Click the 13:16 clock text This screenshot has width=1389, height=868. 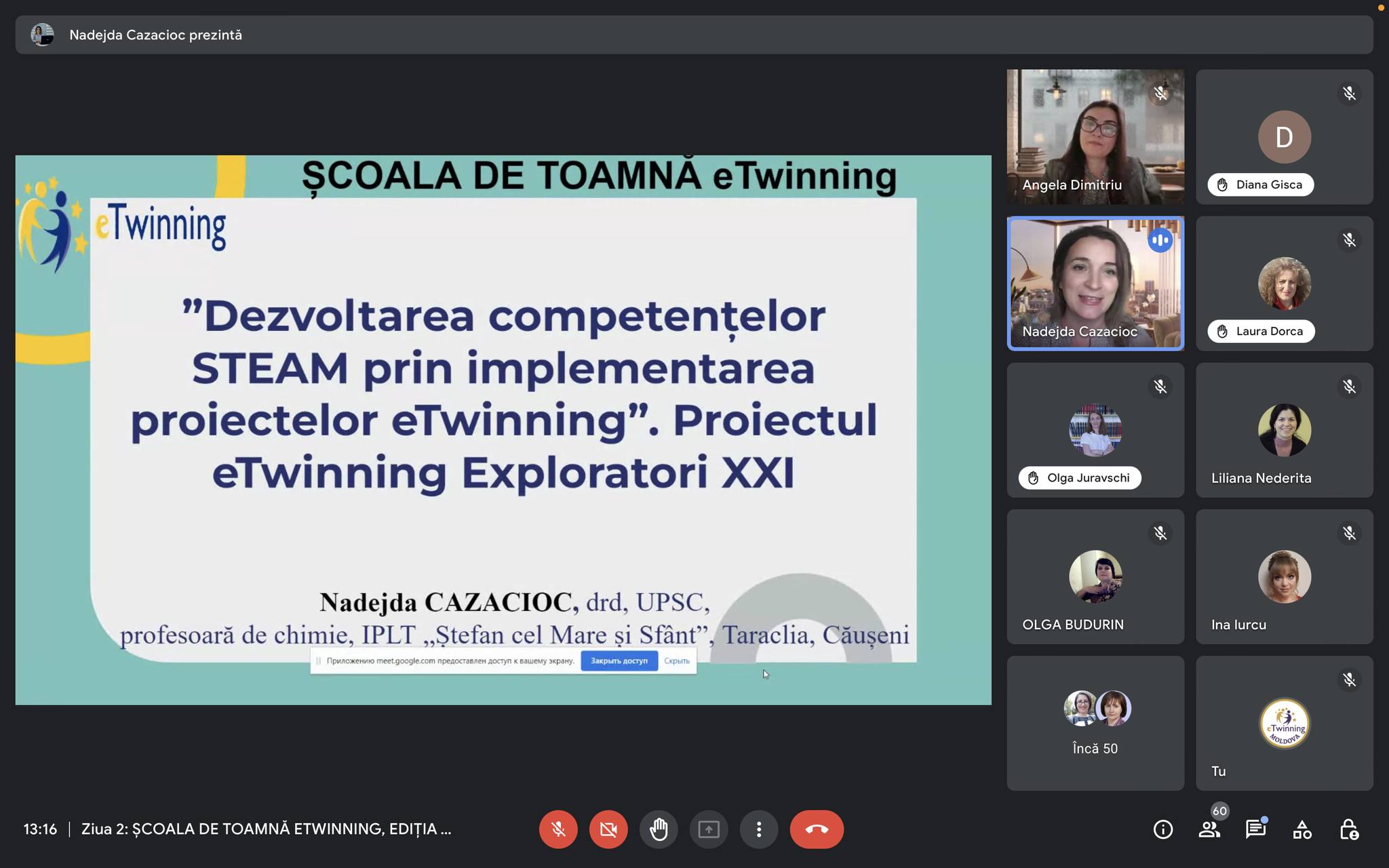40,829
